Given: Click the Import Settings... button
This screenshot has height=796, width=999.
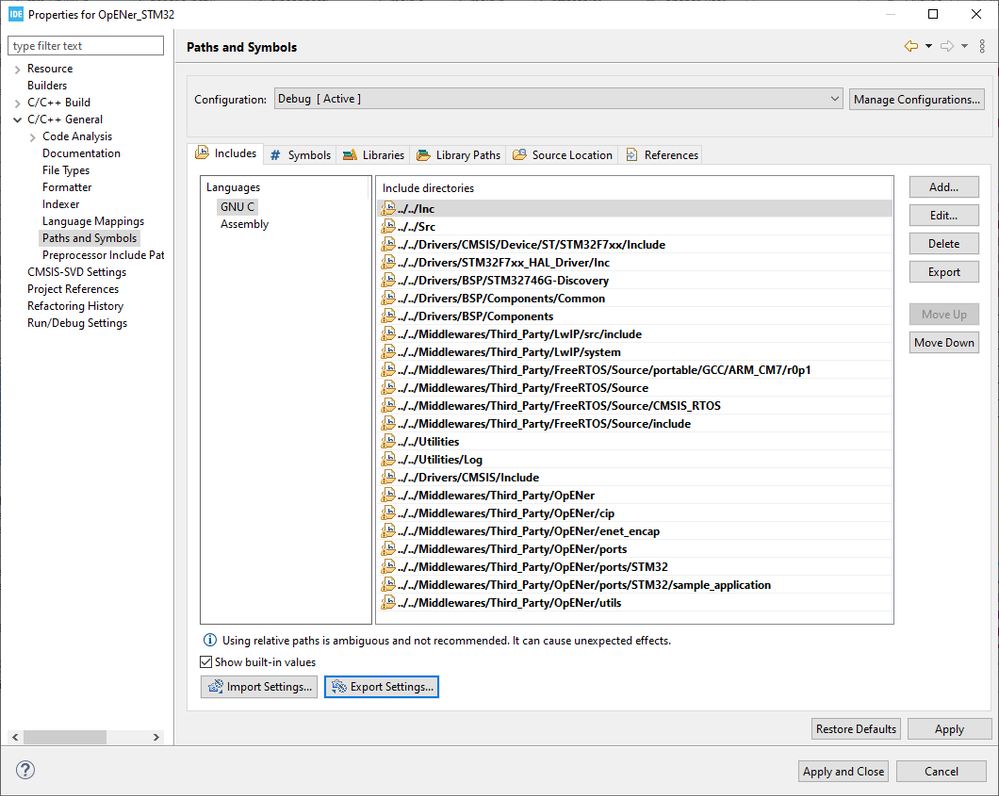Looking at the screenshot, I should coord(259,686).
